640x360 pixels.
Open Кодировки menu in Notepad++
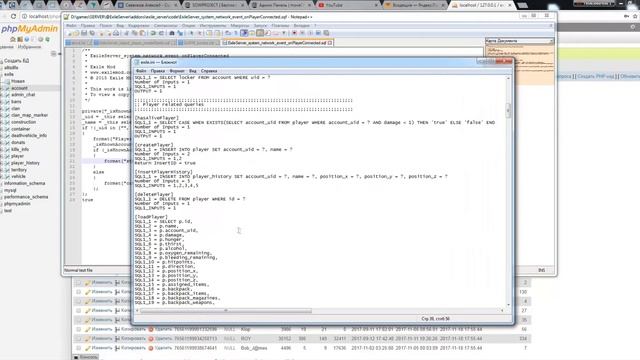(139, 25)
